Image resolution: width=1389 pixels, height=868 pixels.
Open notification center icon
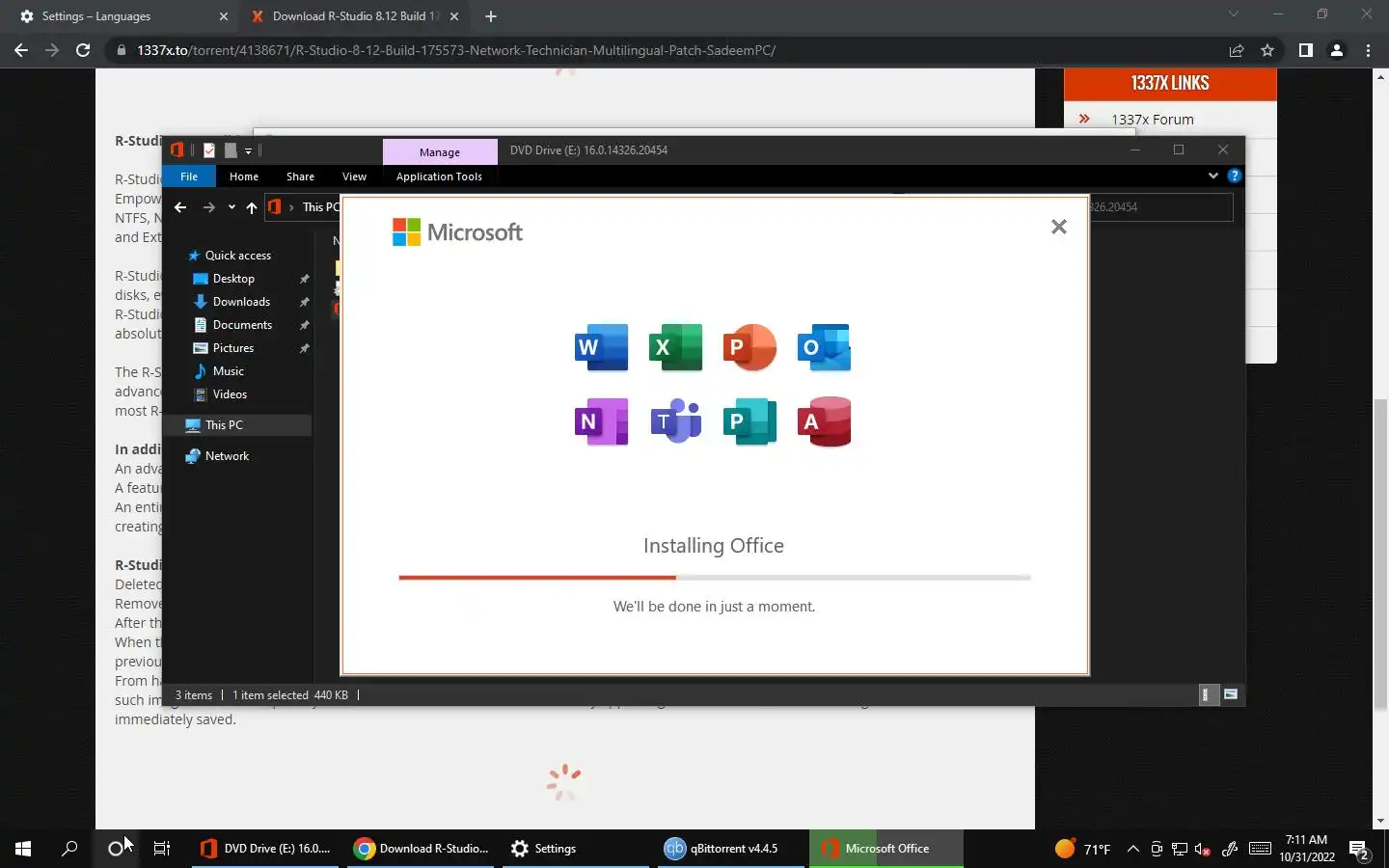1359,849
